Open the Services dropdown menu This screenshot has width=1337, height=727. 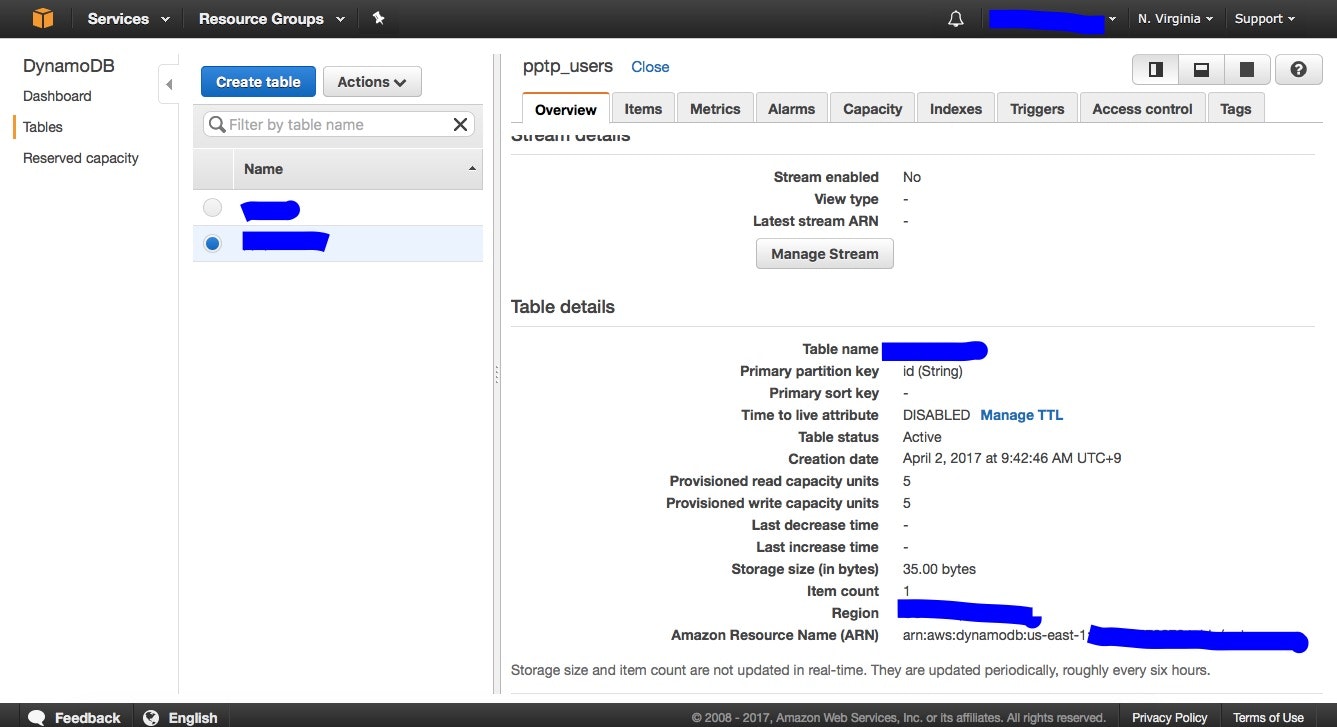[x=128, y=19]
